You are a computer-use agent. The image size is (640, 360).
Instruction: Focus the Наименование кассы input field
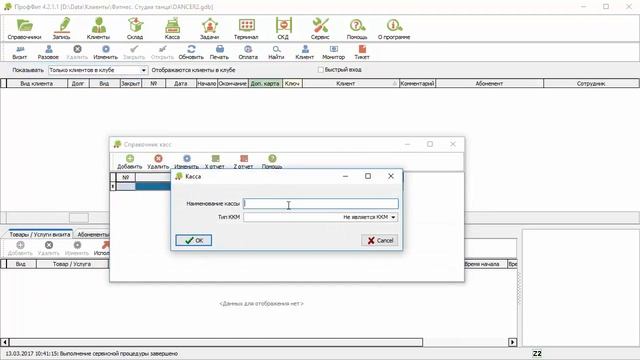(320, 204)
